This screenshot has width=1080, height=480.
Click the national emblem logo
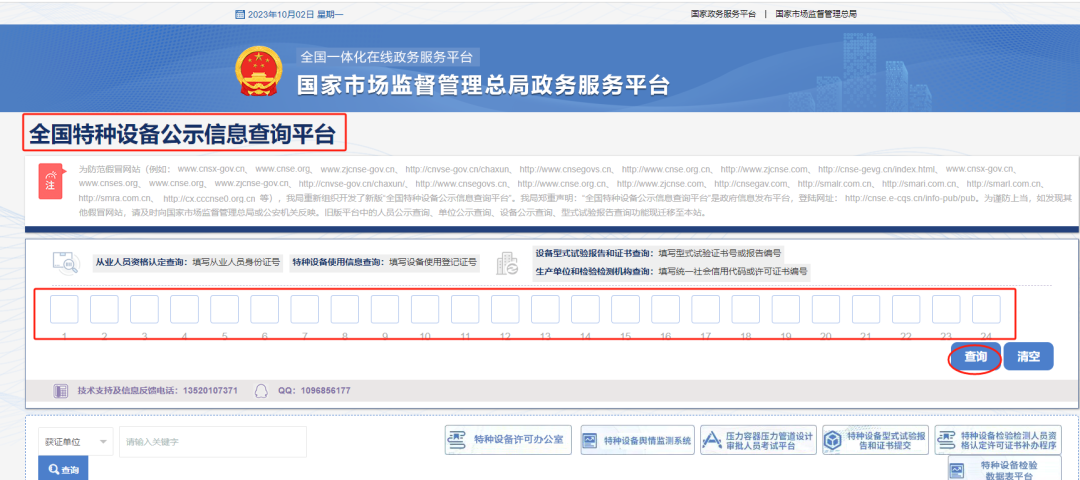pos(258,72)
